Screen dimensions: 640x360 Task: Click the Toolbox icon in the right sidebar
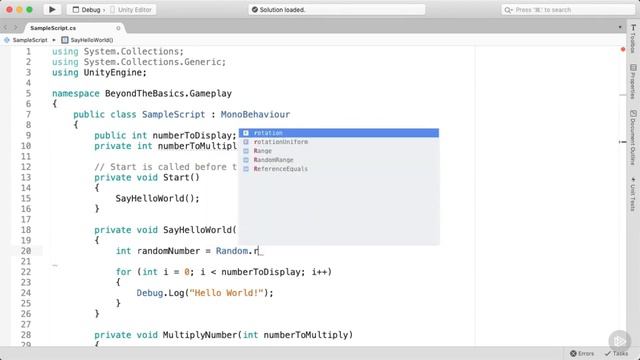pos(633,28)
